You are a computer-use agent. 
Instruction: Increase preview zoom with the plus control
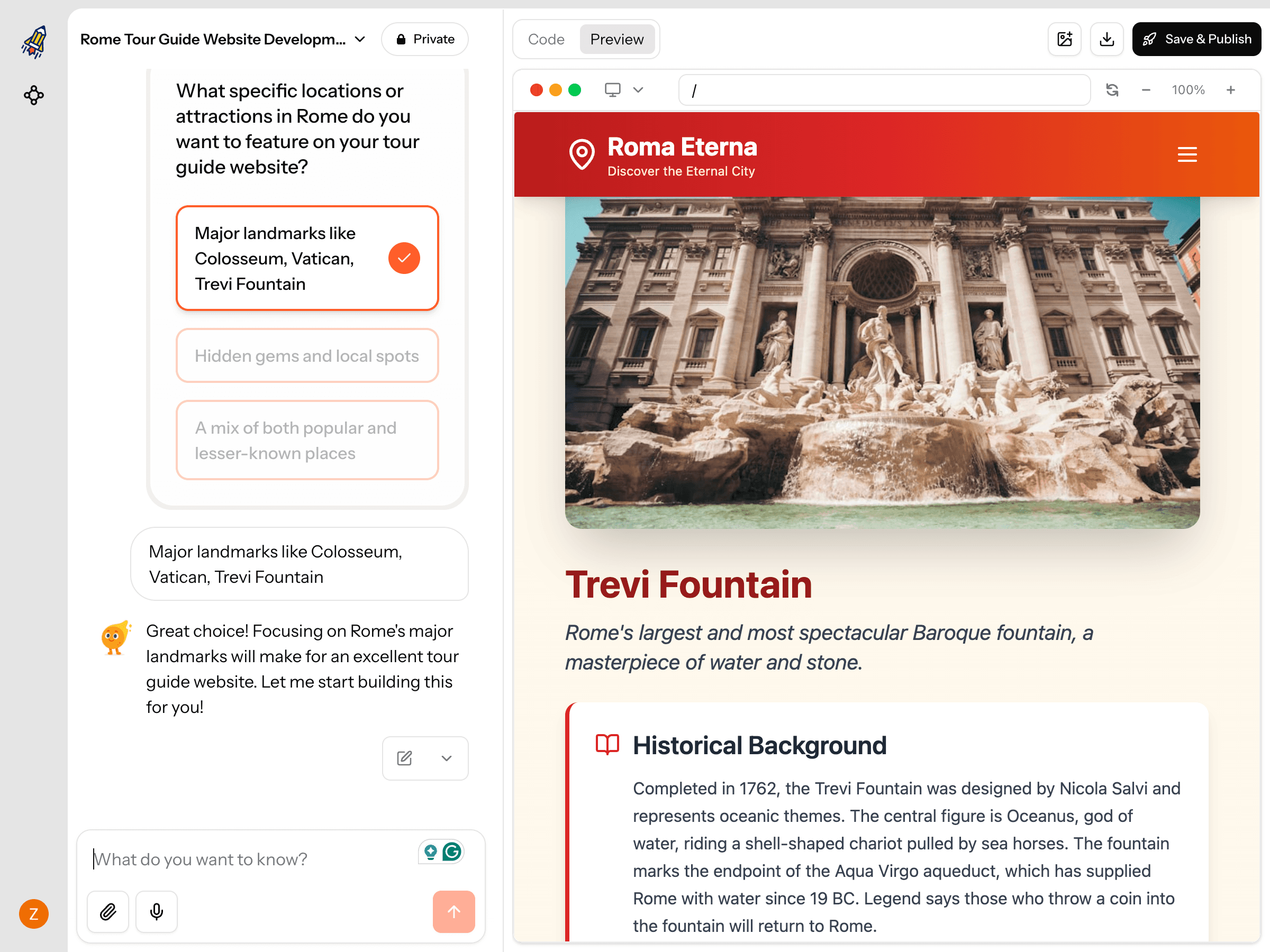click(x=1231, y=89)
